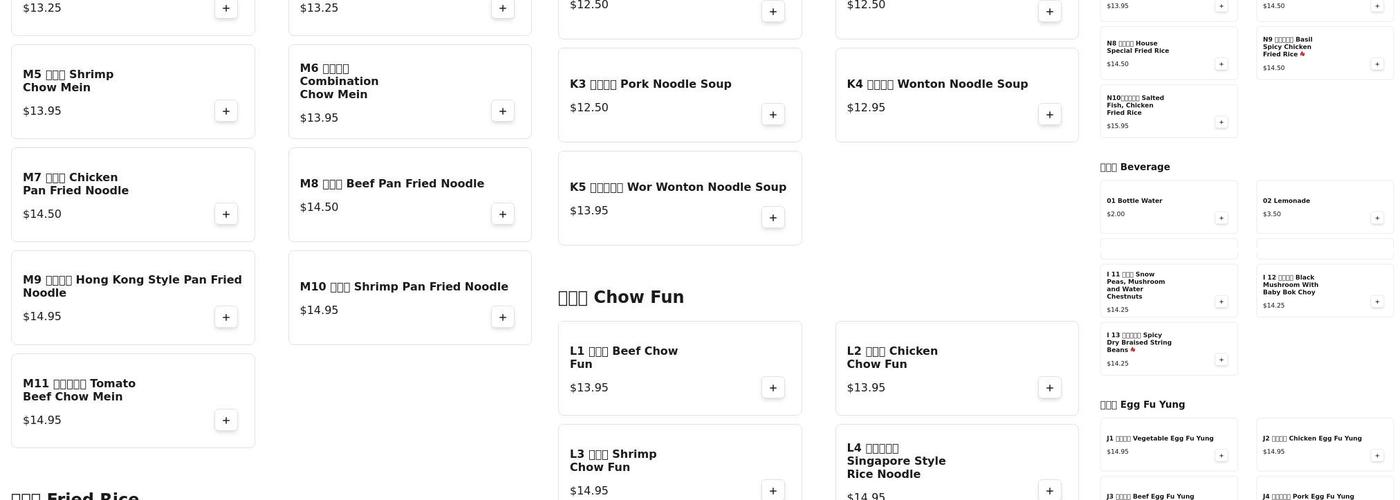Add L1 Beef Chow Fun
Screen dimensions: 1400x500
[x=773, y=388]
